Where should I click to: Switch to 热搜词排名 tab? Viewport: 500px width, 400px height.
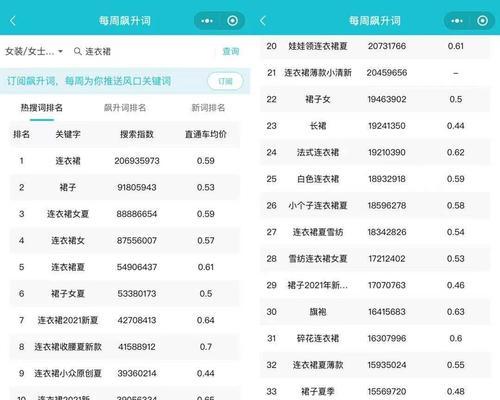tap(42, 108)
